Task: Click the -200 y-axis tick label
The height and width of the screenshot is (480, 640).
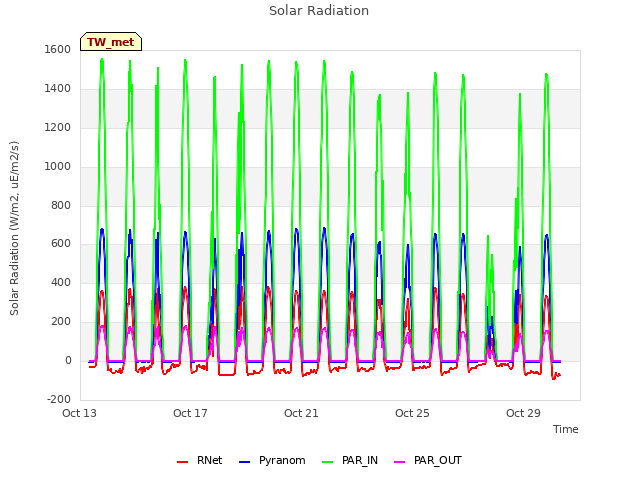Action: (59, 399)
